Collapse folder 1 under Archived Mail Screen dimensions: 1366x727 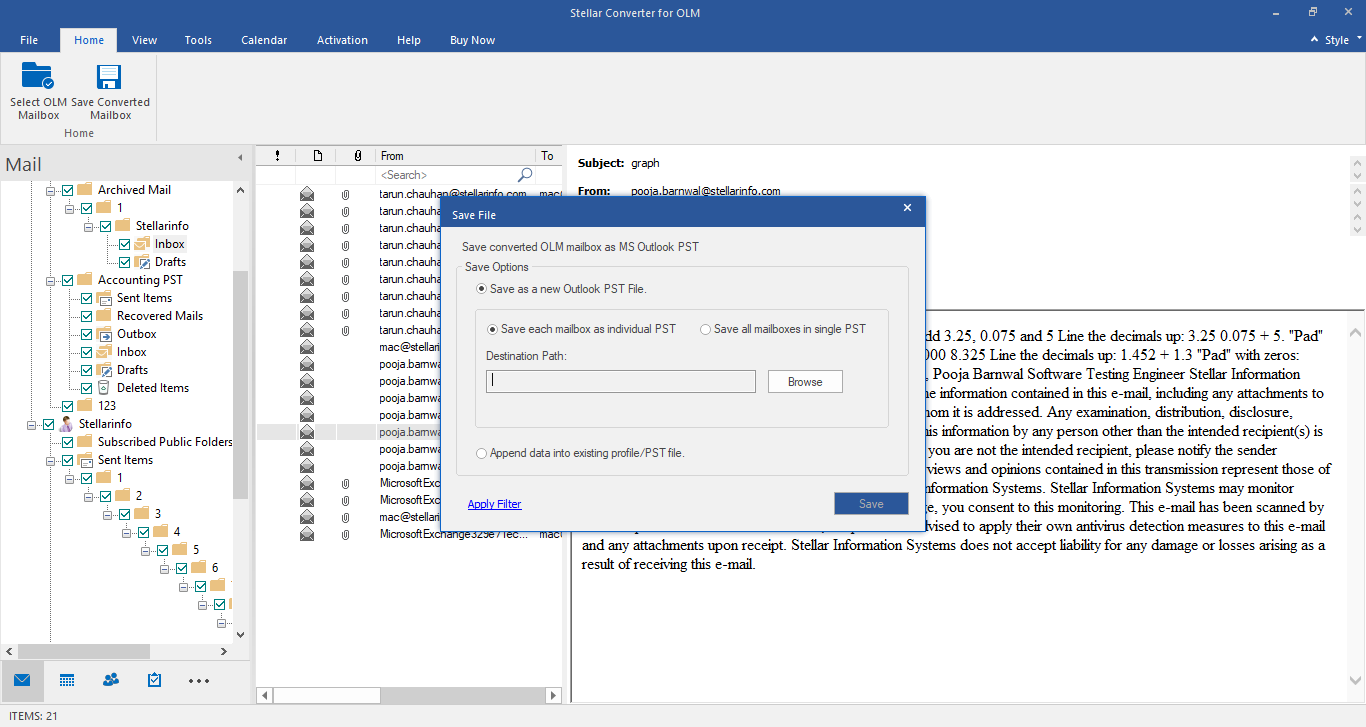click(x=70, y=208)
